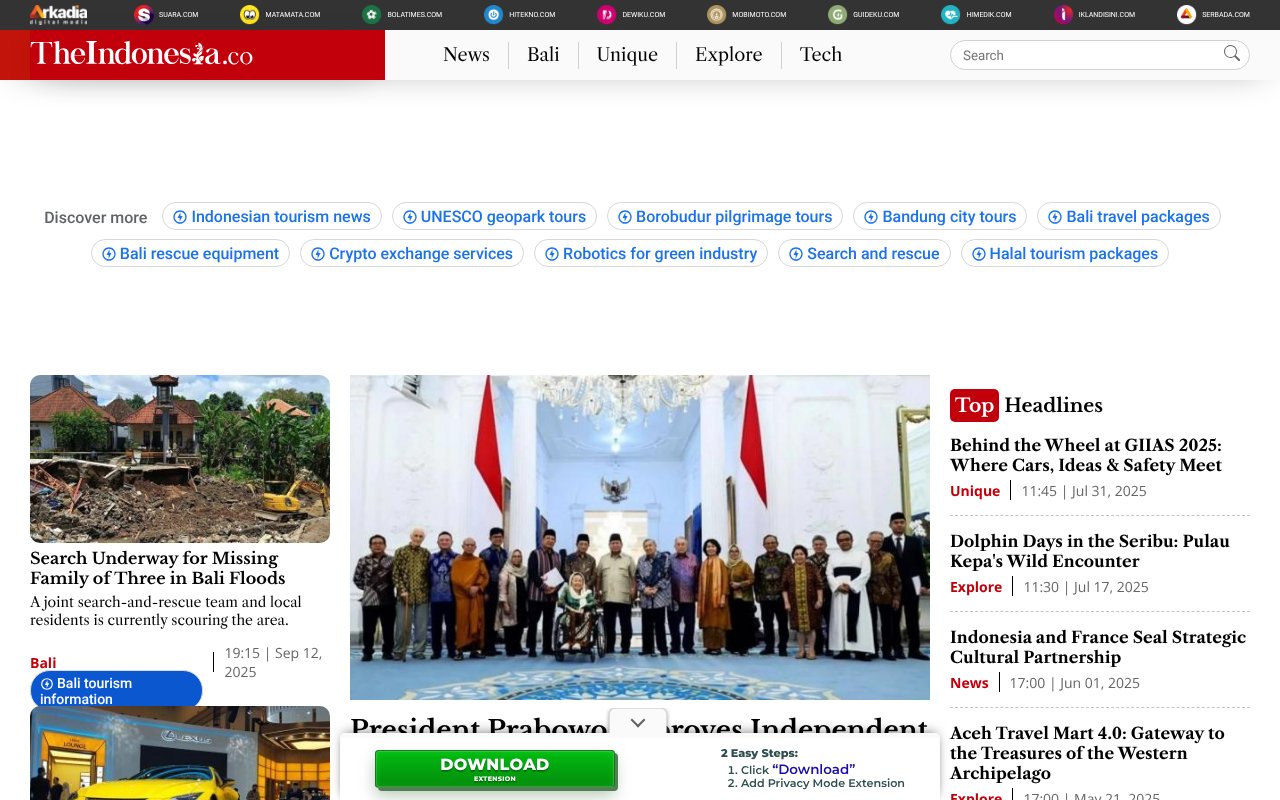
Task: Click the search magnifier icon
Action: (1231, 55)
